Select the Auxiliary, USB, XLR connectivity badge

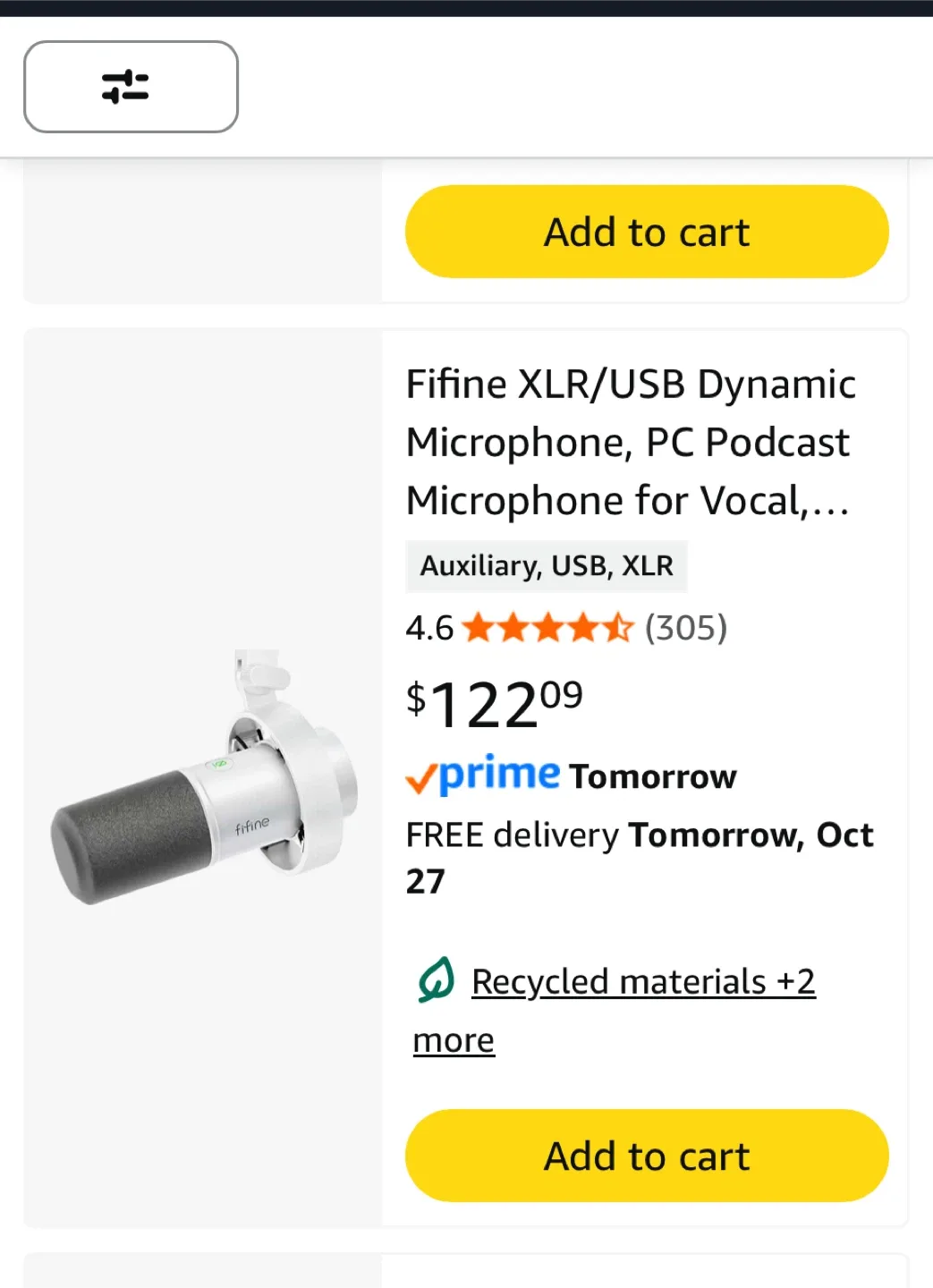547,566
